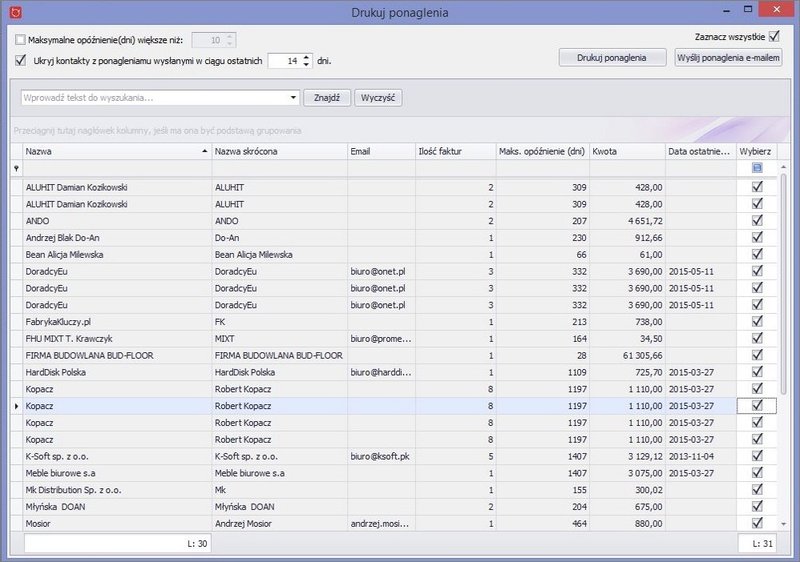Click the red app icon in title bar

(x=14, y=12)
